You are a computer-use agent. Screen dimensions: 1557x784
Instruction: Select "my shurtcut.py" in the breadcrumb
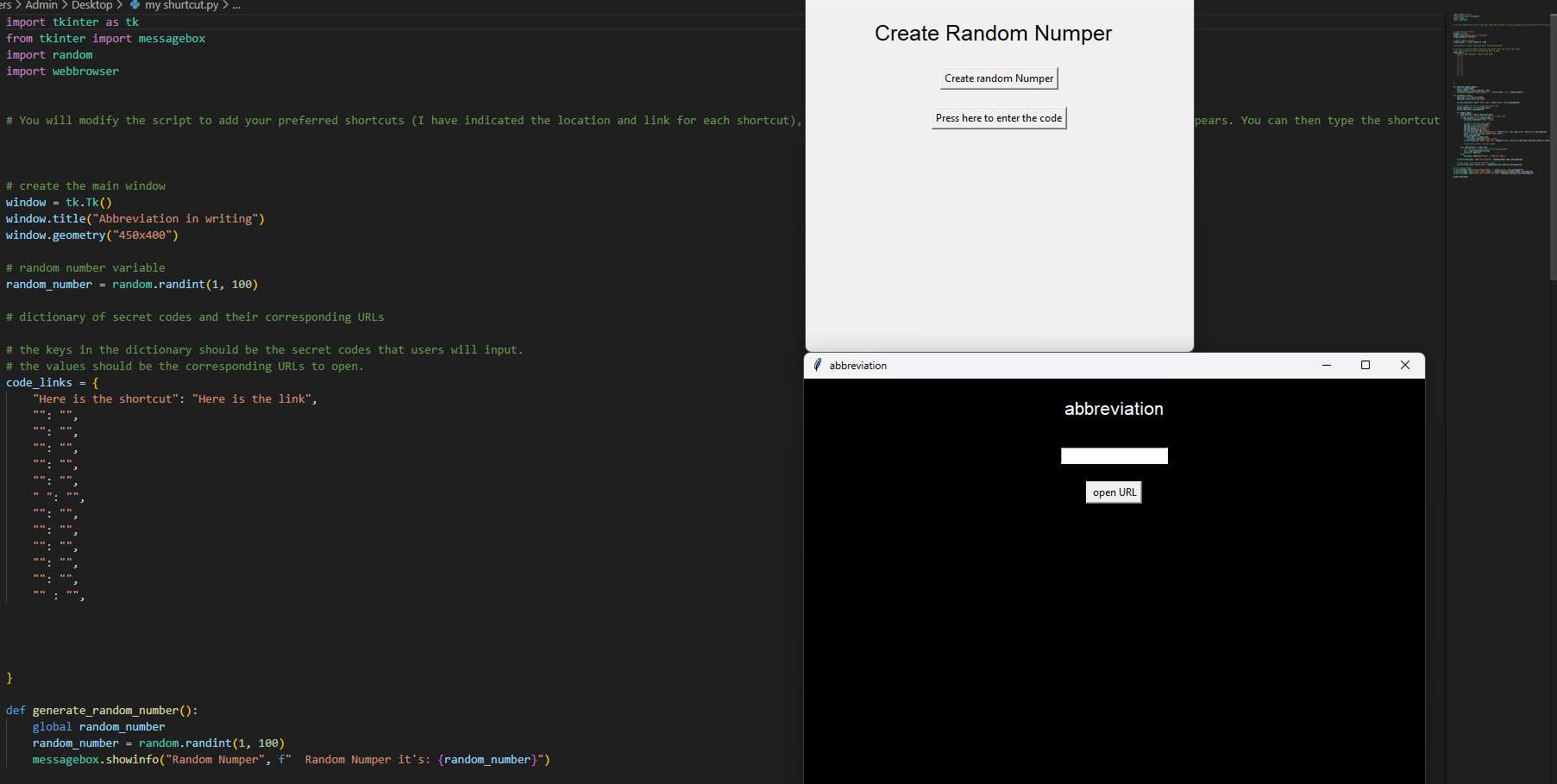pos(182,5)
